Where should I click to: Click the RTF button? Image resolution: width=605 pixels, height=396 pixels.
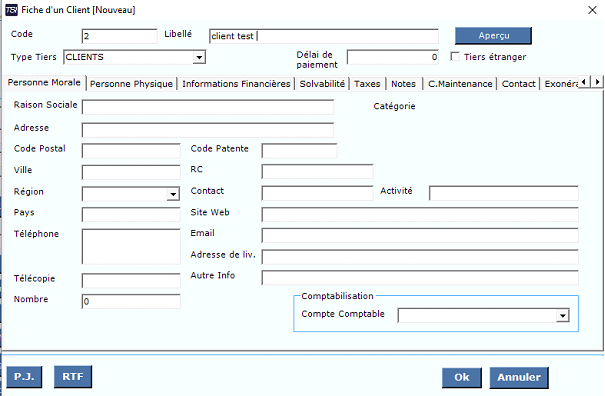pyautogui.click(x=73, y=377)
